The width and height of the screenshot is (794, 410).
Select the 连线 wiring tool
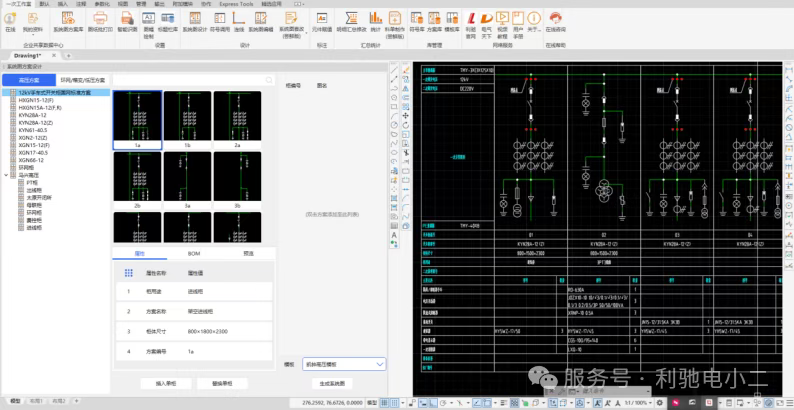coord(240,21)
